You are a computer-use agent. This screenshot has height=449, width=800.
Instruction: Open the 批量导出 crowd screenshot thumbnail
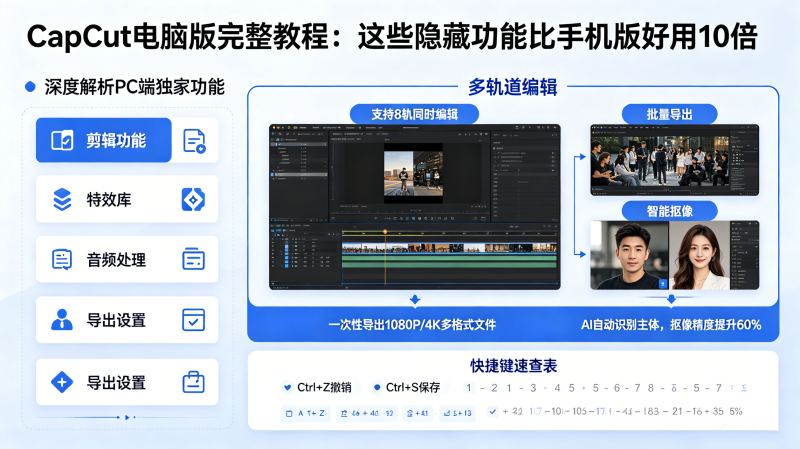674,160
